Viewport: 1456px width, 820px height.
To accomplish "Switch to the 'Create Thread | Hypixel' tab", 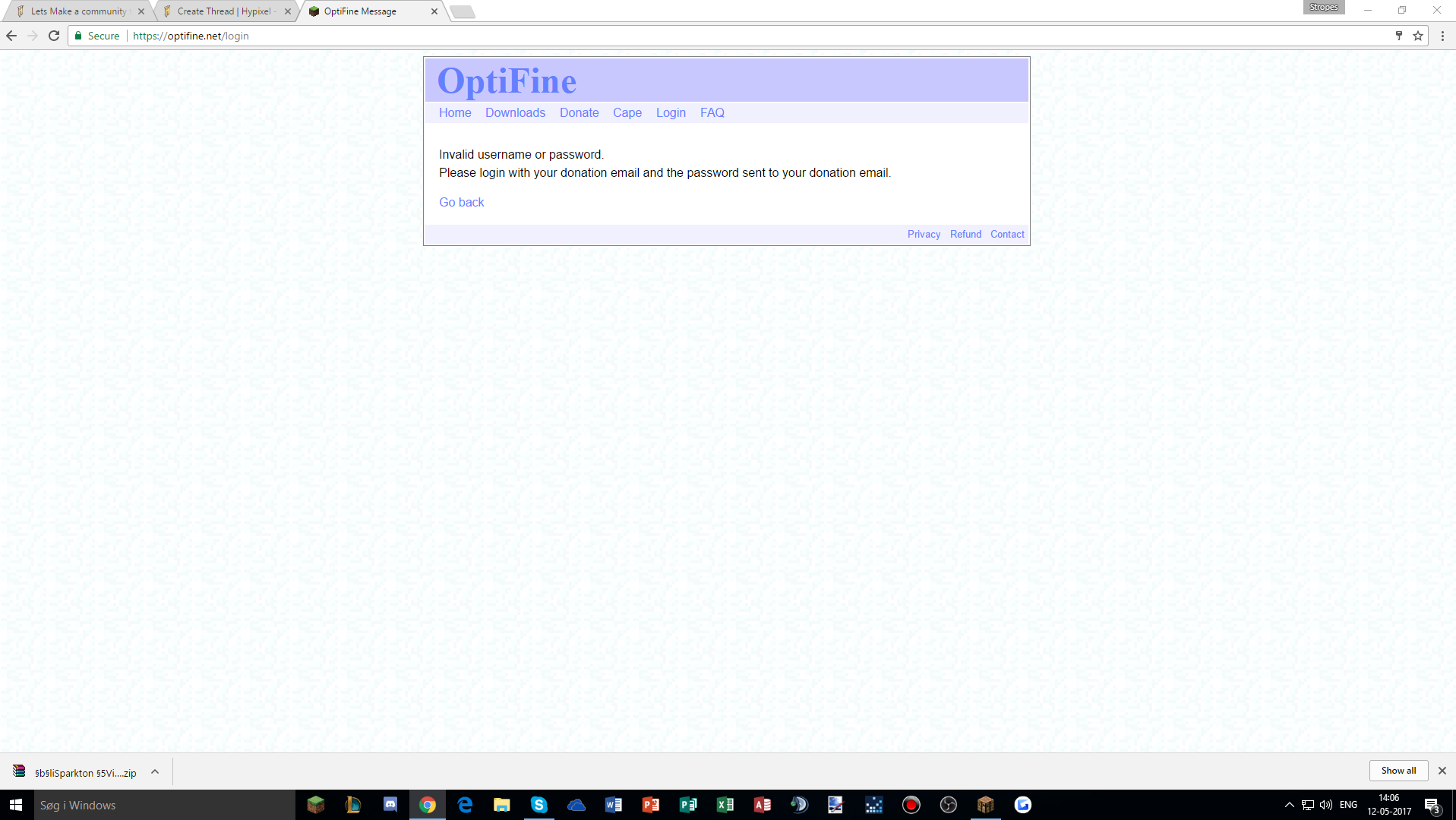I will click(225, 11).
